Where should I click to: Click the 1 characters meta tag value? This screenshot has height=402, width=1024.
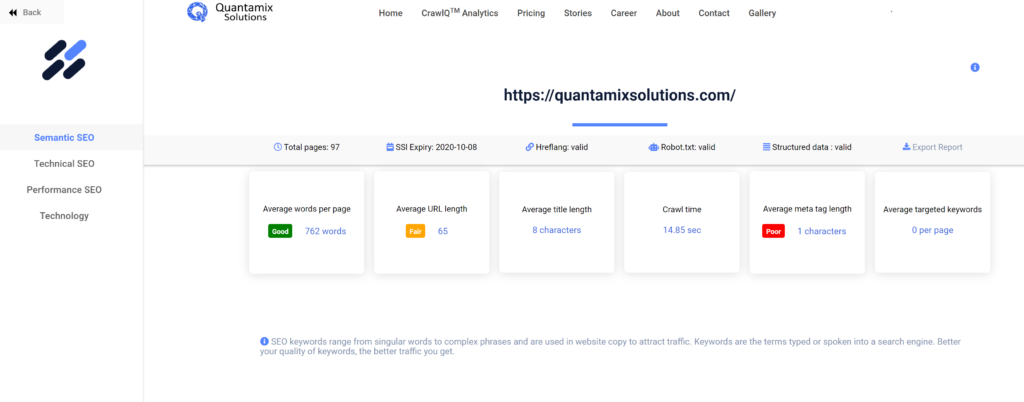click(822, 231)
